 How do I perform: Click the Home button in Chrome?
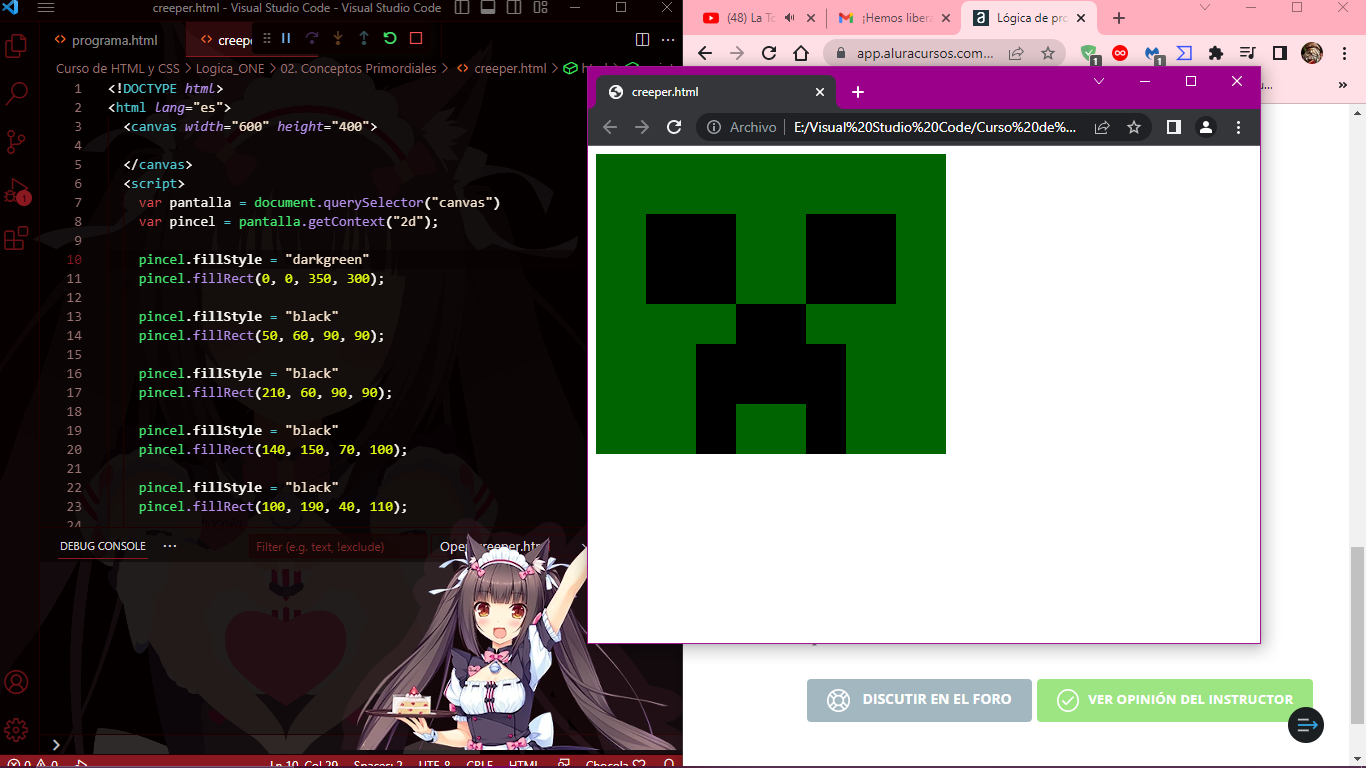click(x=801, y=53)
